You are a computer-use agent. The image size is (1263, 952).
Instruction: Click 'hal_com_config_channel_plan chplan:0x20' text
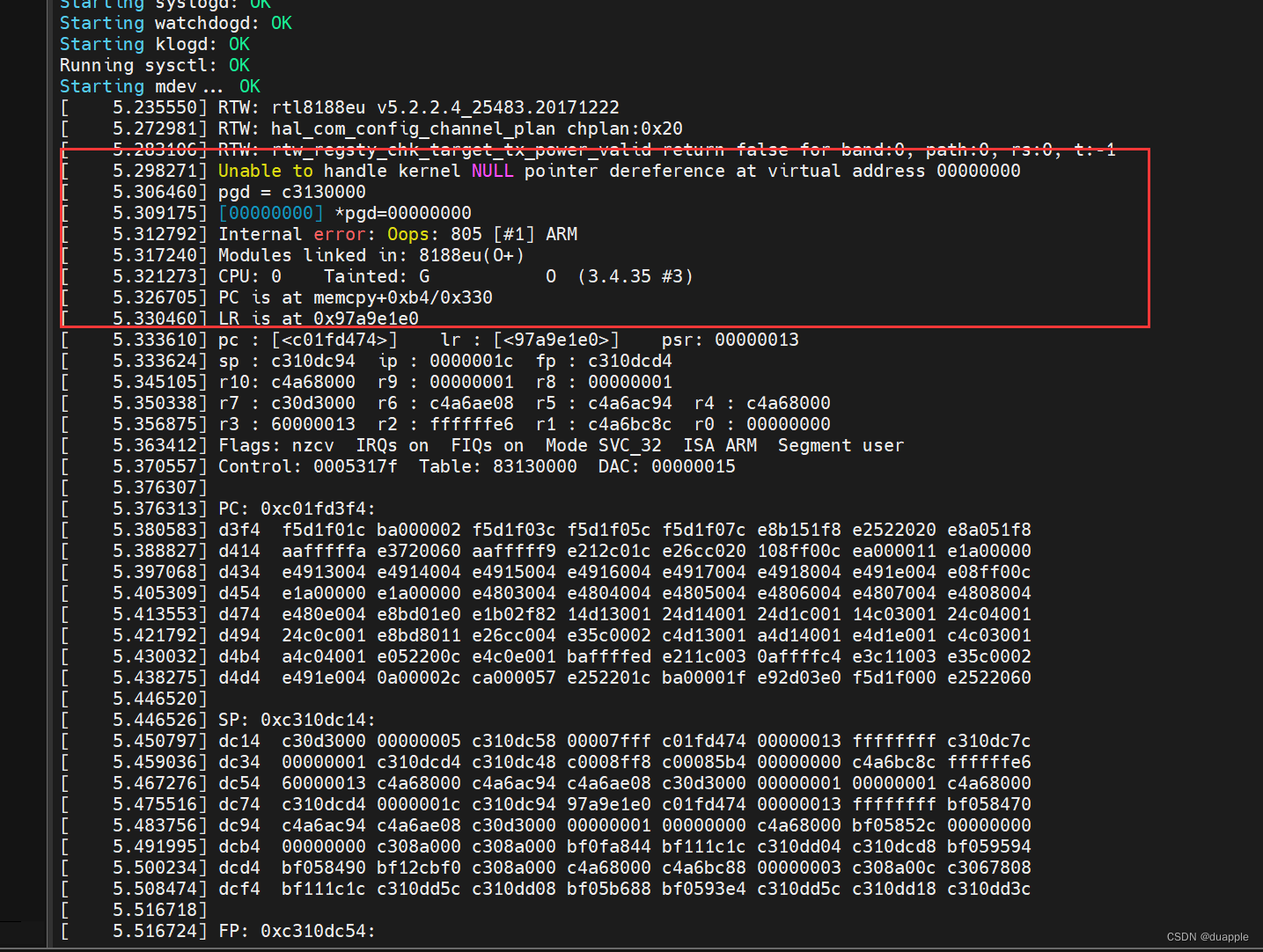(477, 128)
